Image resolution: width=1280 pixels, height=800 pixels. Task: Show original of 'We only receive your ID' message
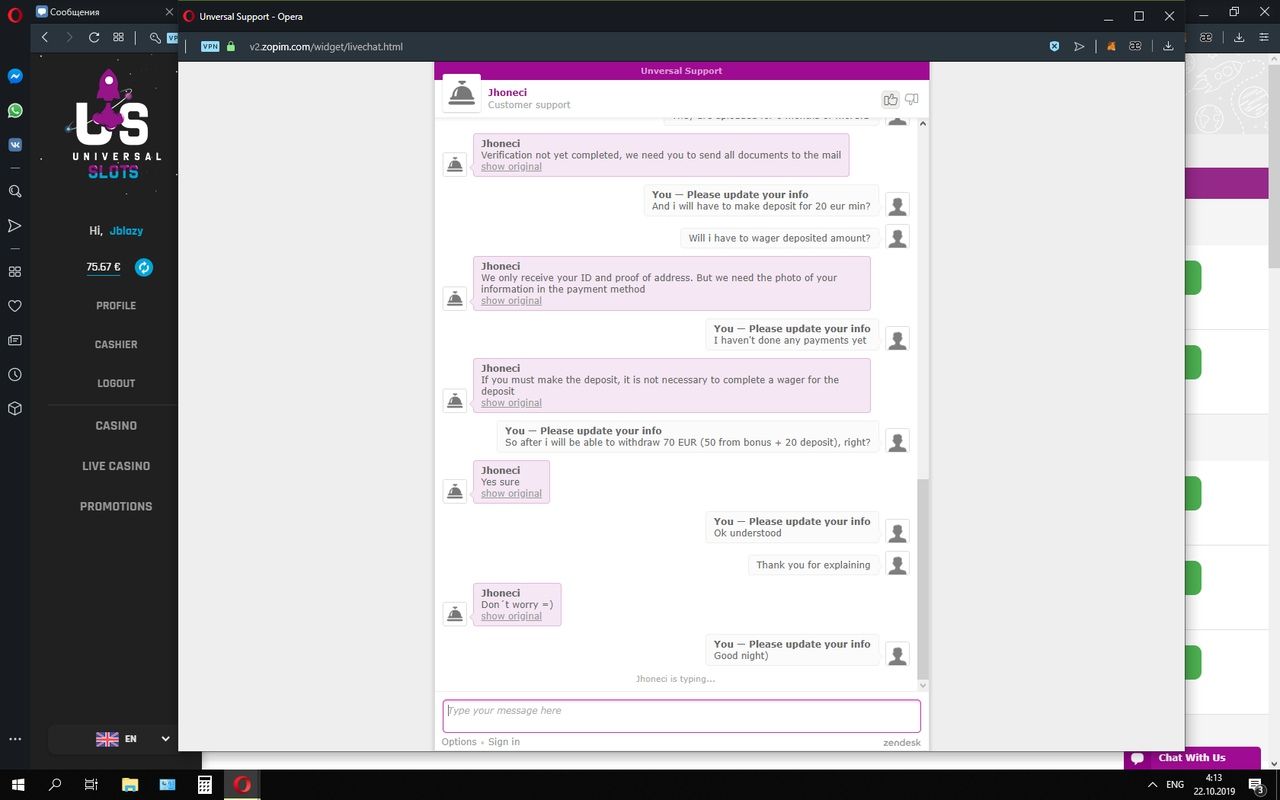pos(511,301)
